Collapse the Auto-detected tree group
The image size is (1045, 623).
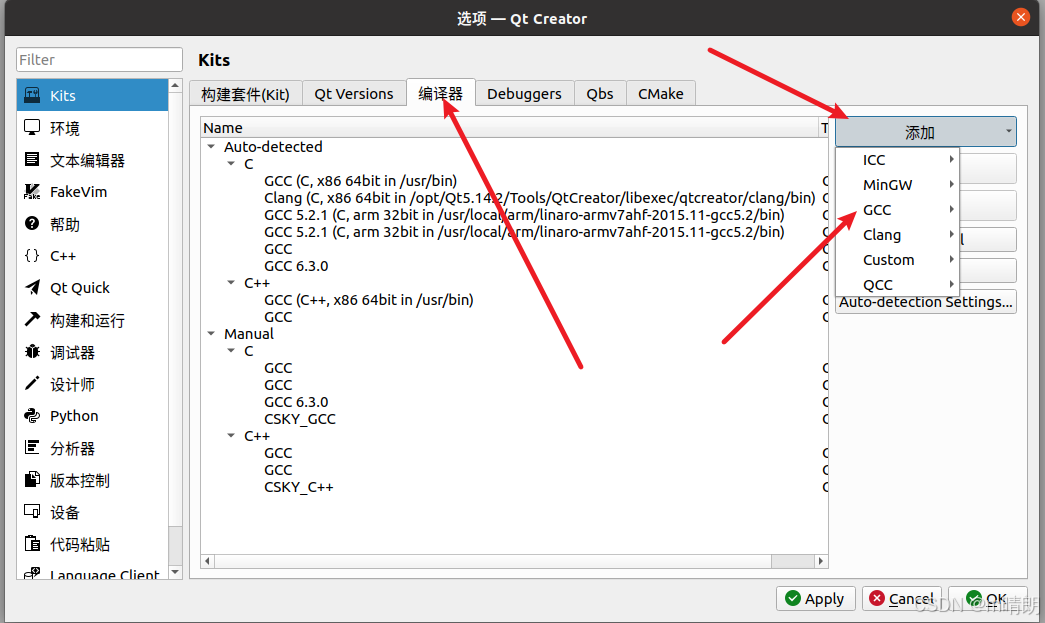[x=211, y=147]
